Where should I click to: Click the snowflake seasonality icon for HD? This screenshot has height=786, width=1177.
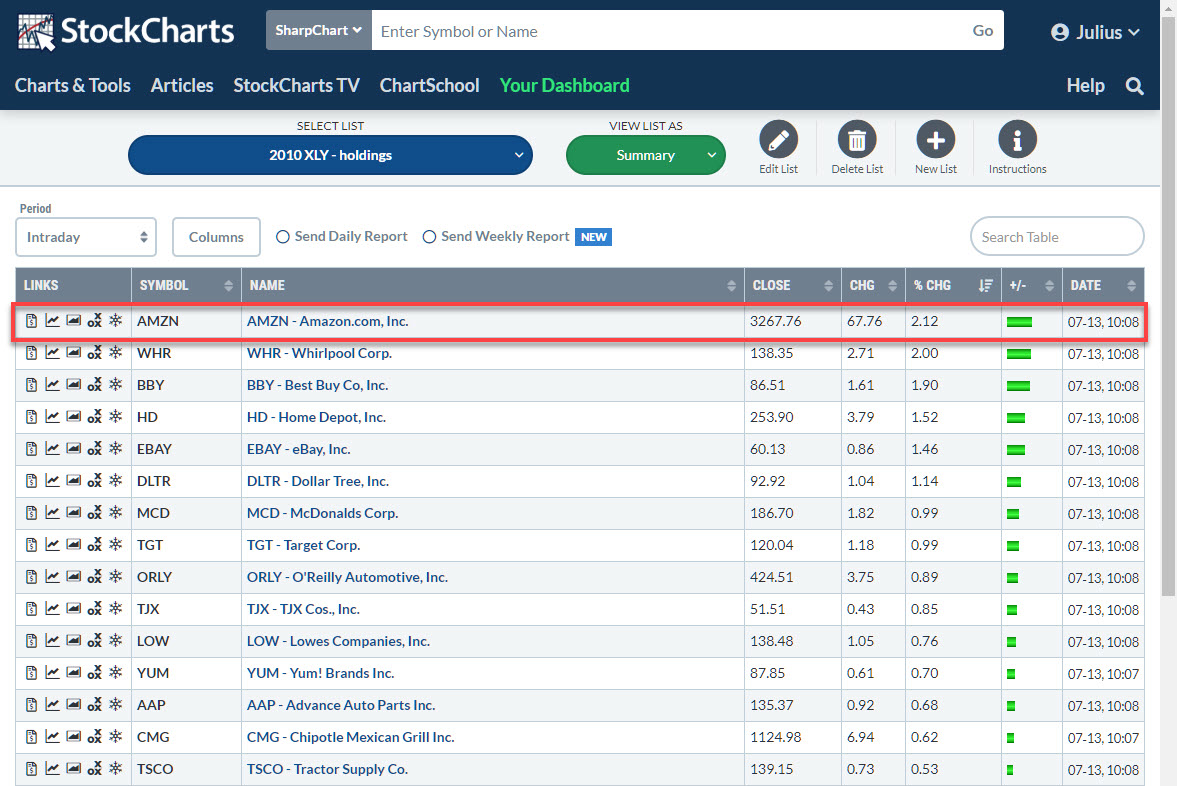[115, 417]
